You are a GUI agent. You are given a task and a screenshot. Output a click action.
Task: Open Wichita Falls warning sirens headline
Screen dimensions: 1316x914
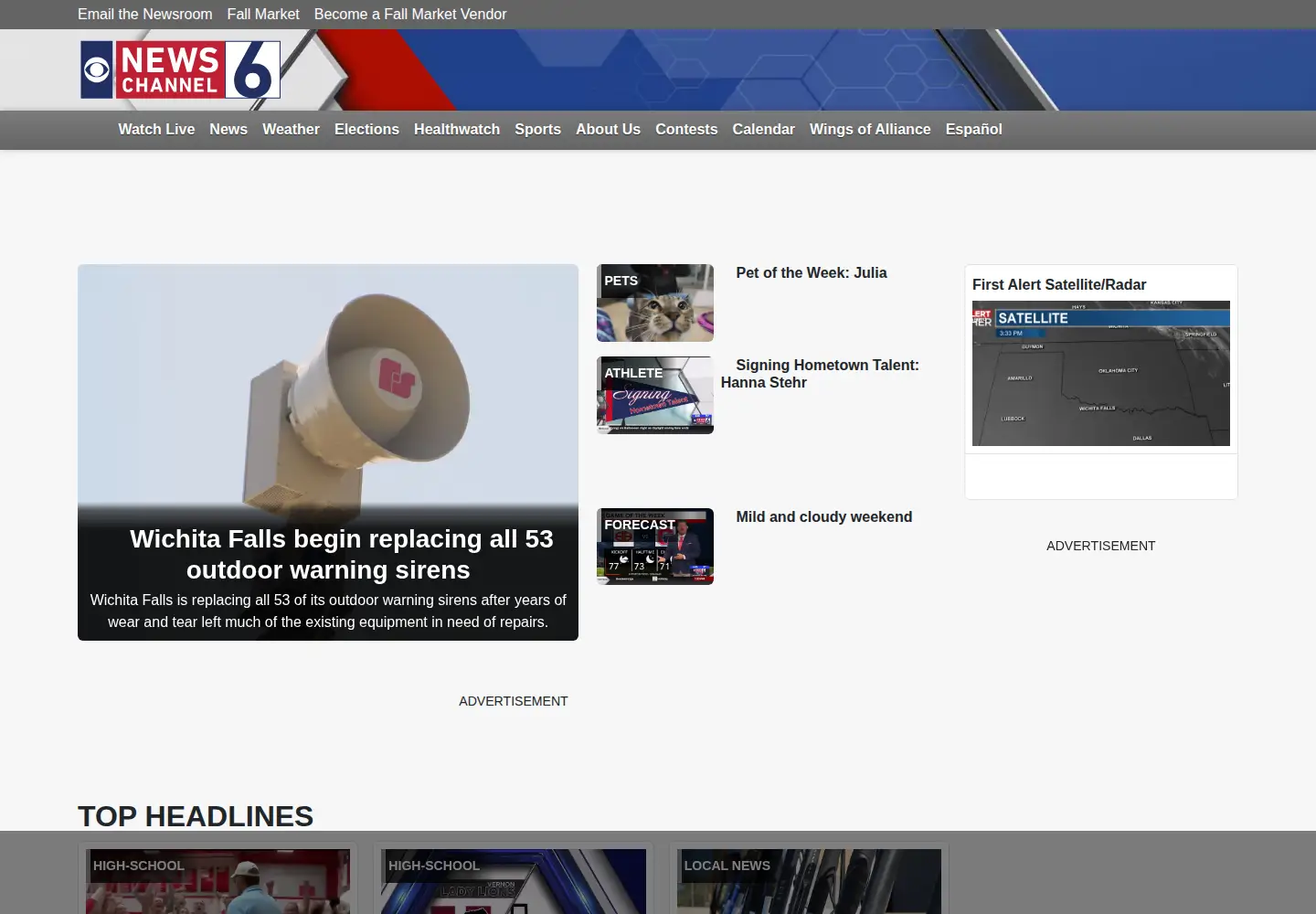(341, 554)
